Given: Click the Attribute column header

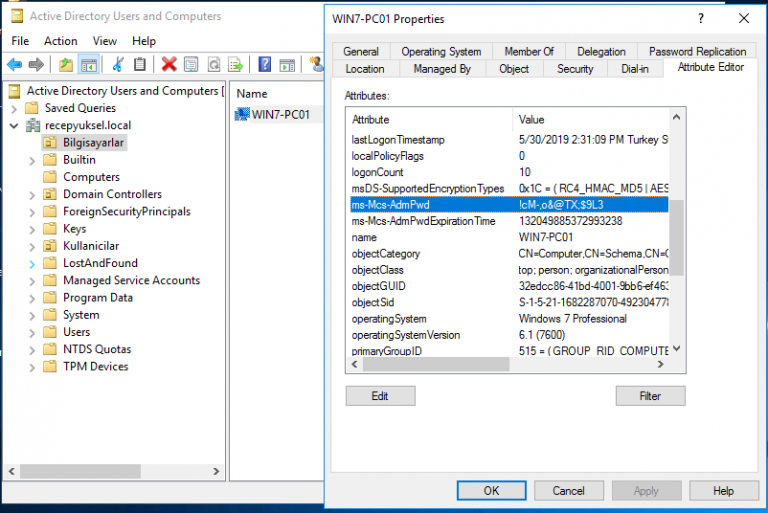Looking at the screenshot, I should click(430, 120).
